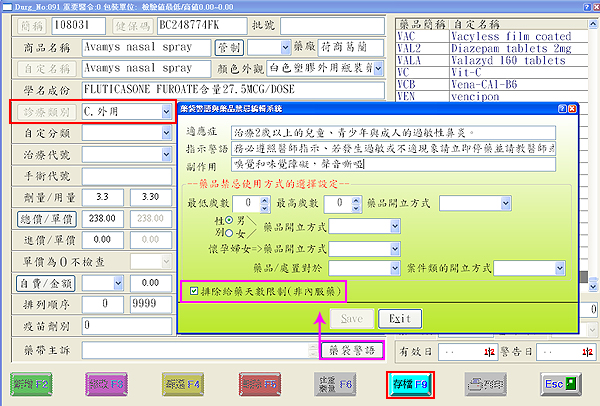Click the Exit button in dialog

(398, 319)
